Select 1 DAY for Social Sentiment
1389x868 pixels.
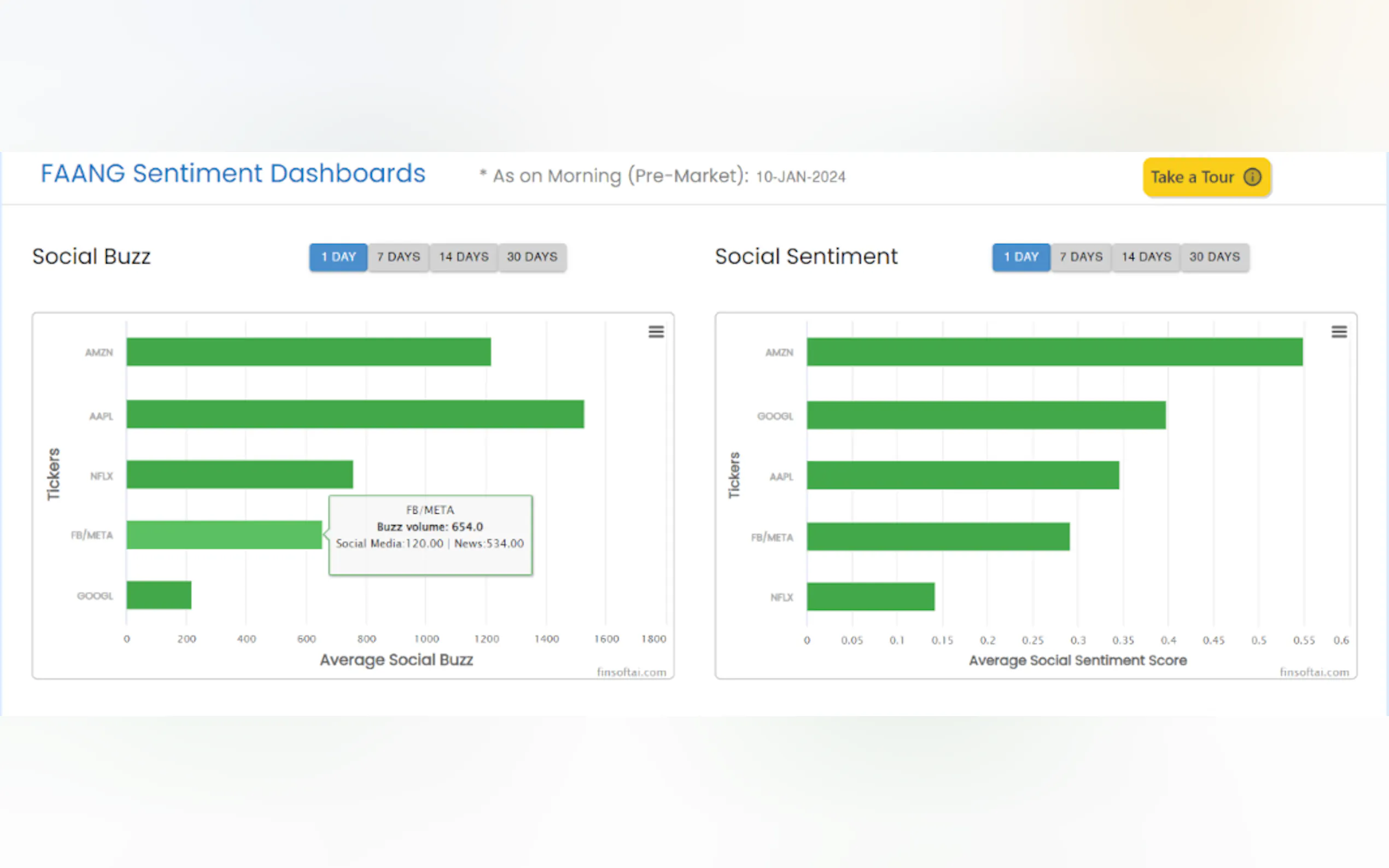click(1021, 256)
